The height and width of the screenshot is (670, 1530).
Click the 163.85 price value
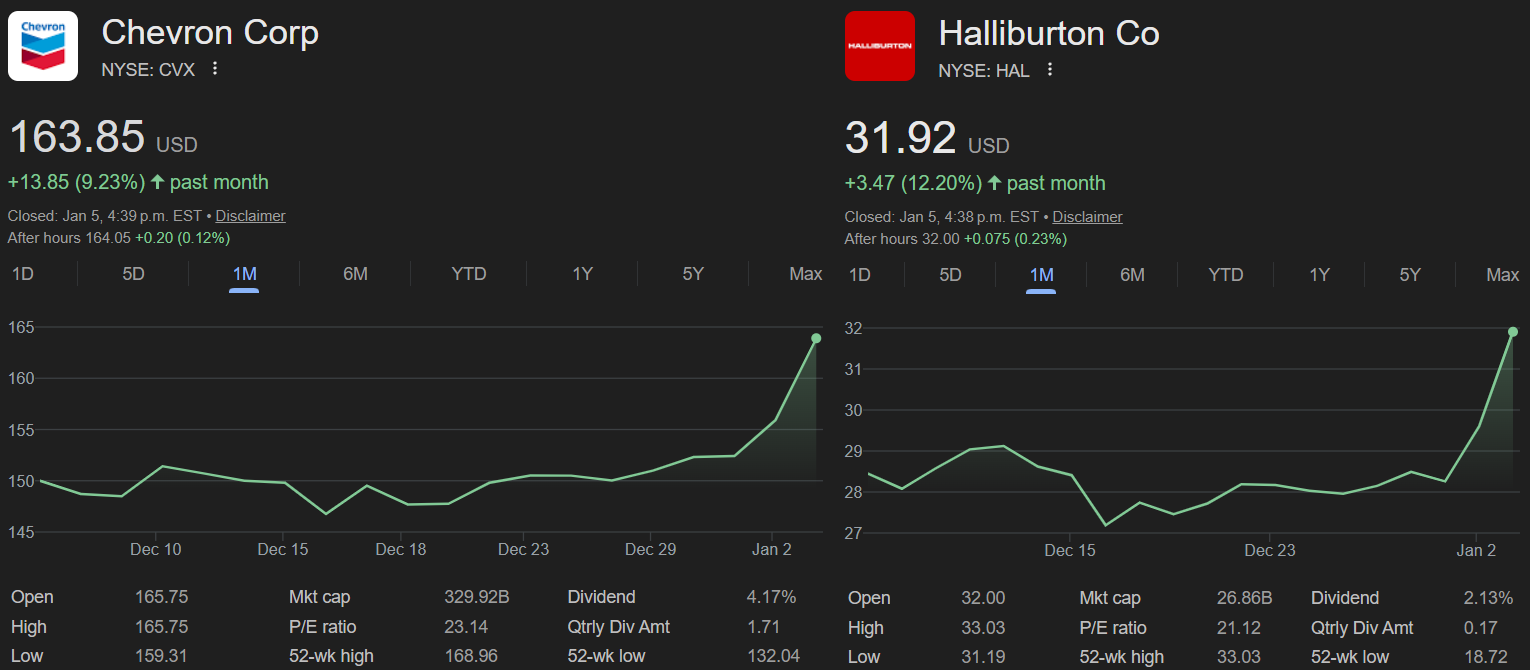click(77, 137)
